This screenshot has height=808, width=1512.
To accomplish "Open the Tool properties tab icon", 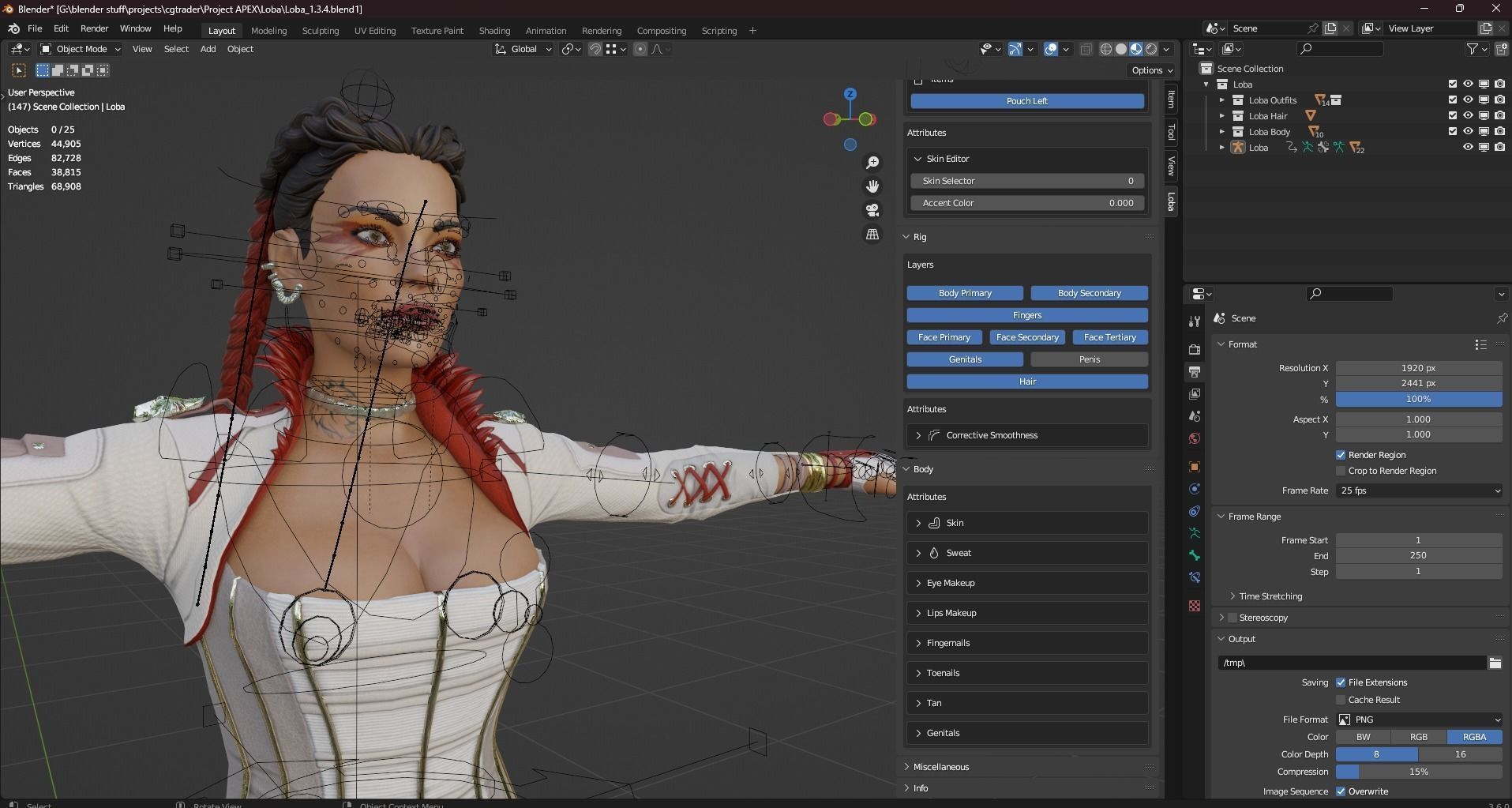I will (x=1195, y=321).
